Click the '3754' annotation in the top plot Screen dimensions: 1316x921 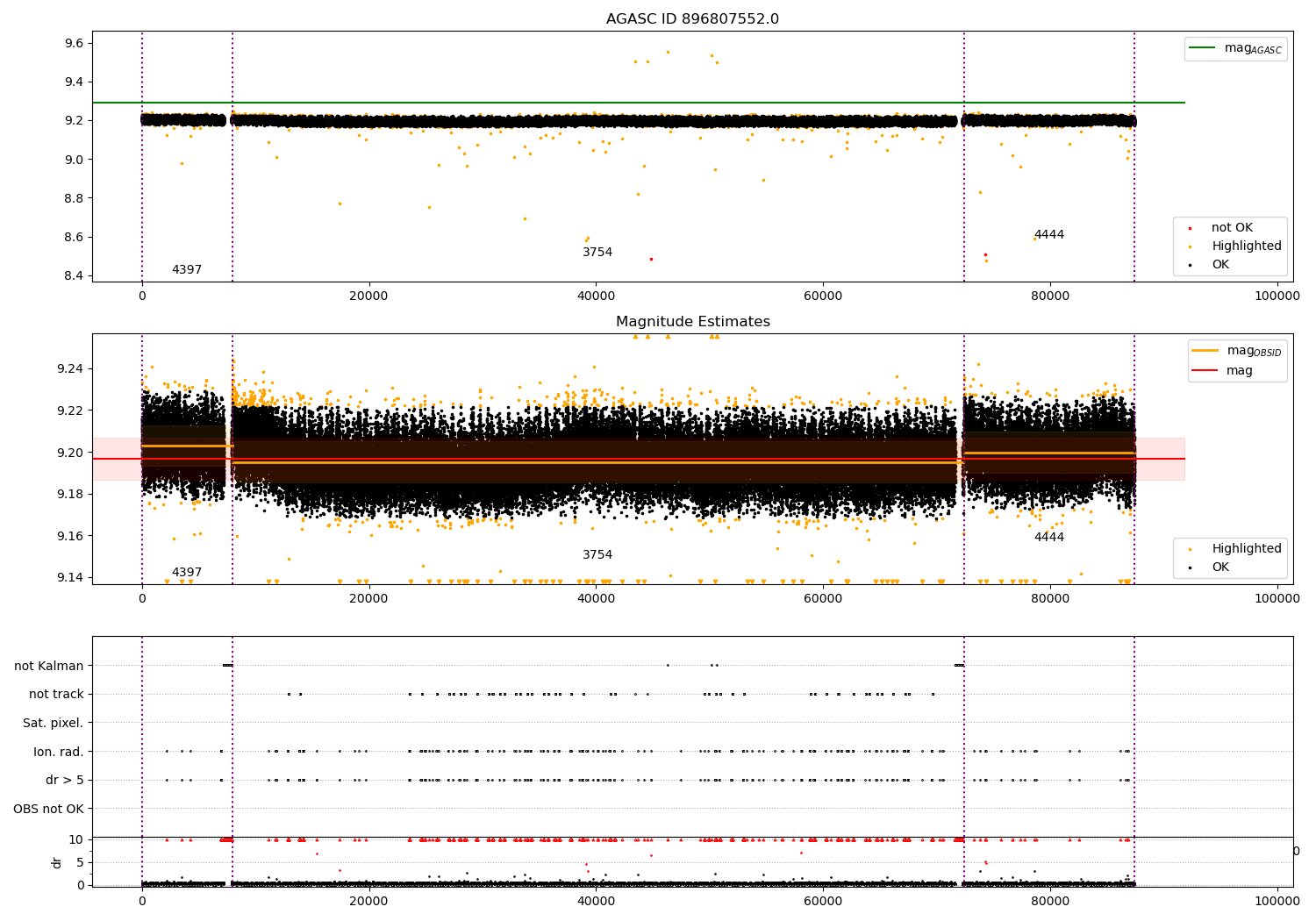coord(597,253)
